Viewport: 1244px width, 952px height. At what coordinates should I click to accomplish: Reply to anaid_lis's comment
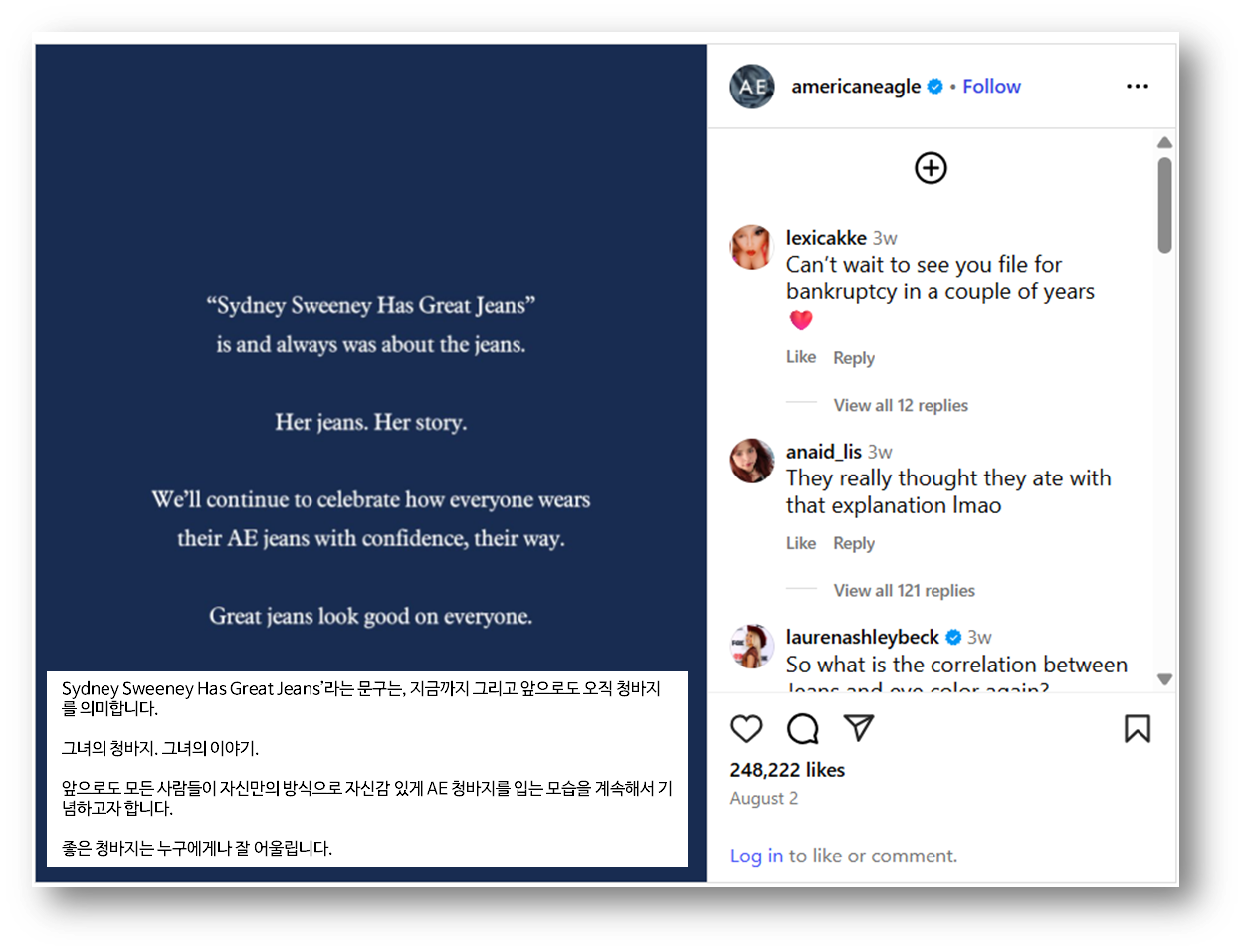pyautogui.click(x=854, y=543)
